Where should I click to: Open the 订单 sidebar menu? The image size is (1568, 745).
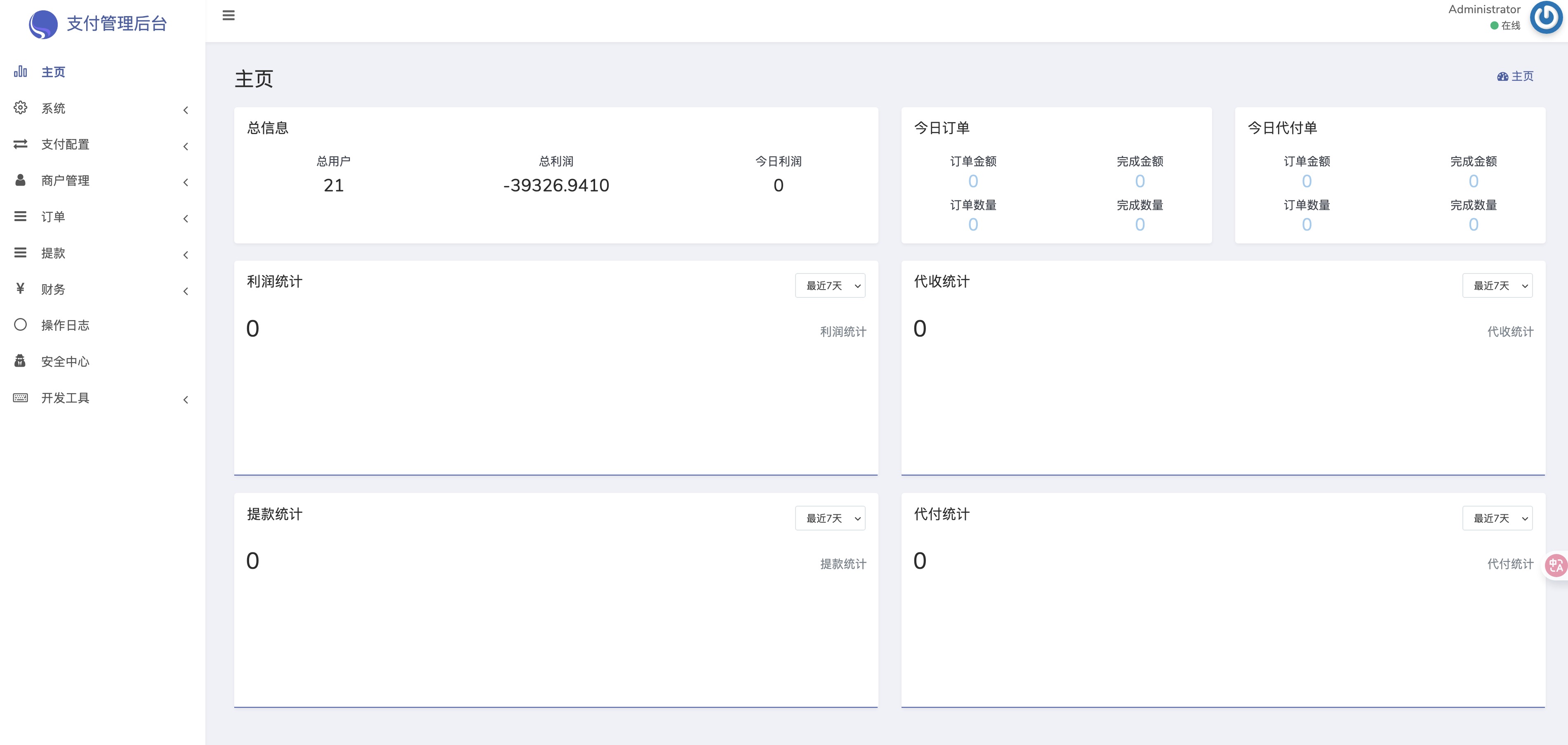102,217
